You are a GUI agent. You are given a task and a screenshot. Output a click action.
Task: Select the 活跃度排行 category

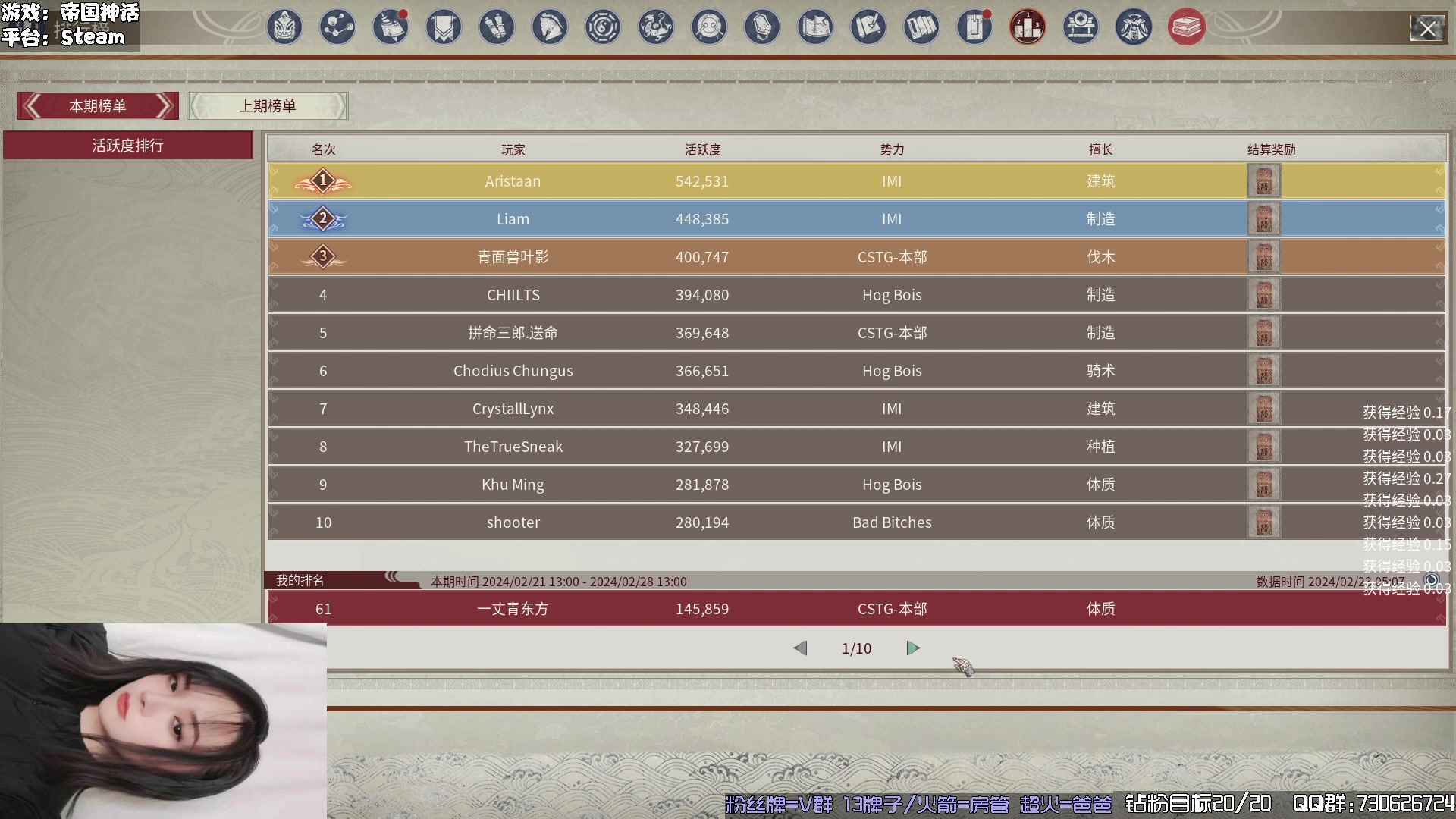(x=128, y=145)
